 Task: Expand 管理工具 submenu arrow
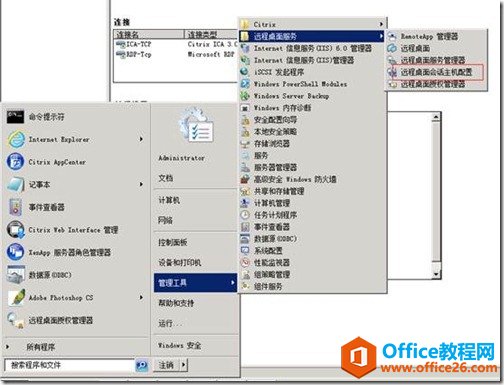[232, 283]
